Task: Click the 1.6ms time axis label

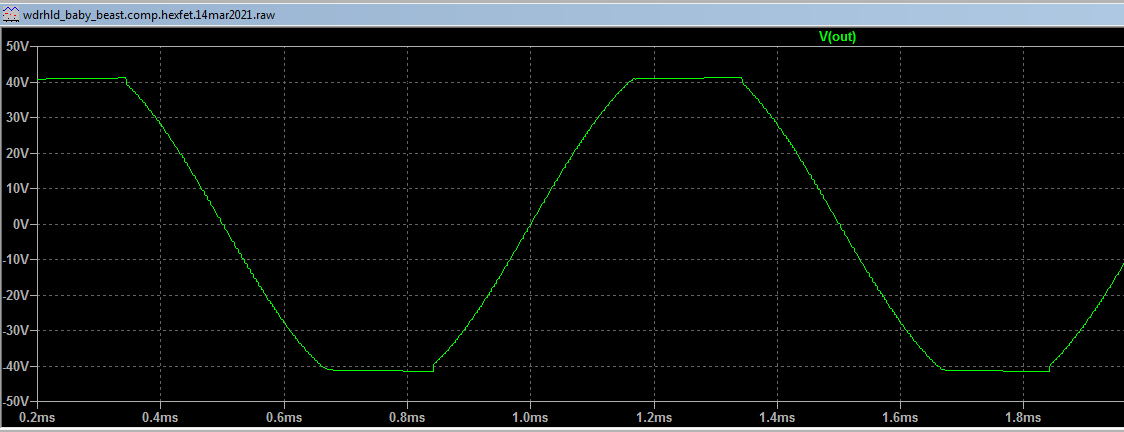Action: pos(900,417)
